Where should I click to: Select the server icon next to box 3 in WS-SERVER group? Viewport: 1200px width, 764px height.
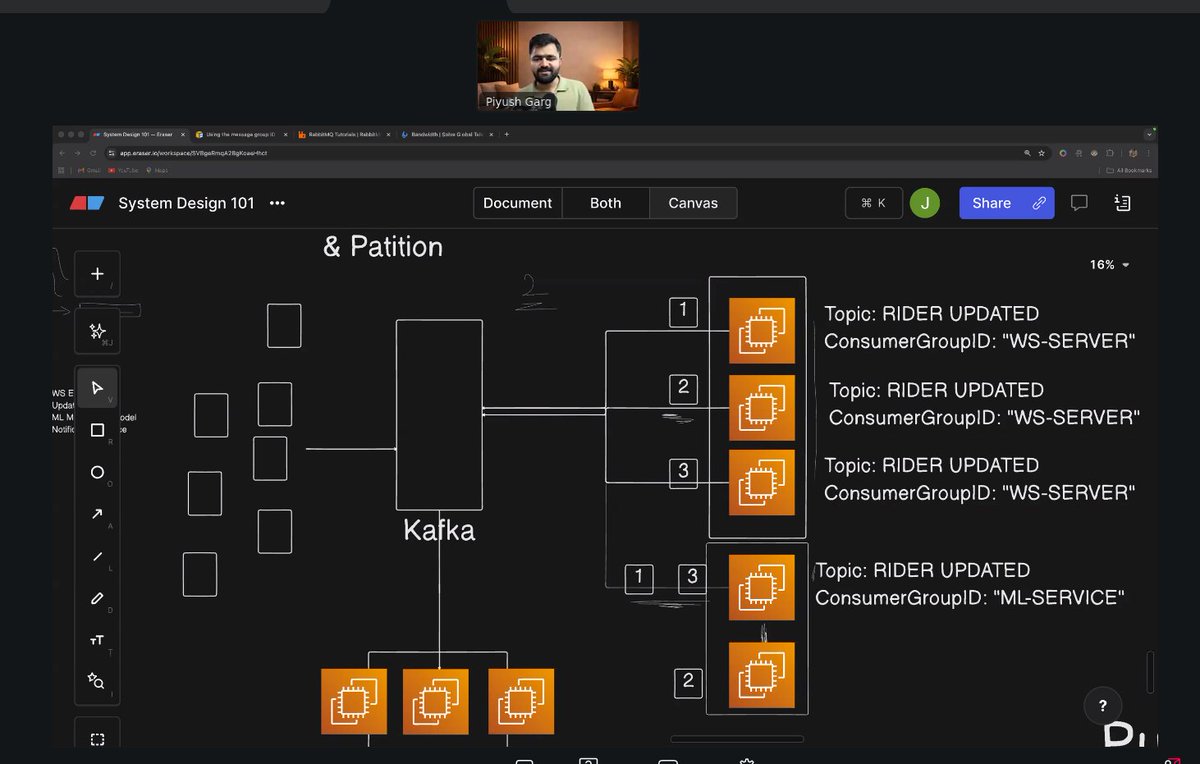(761, 482)
